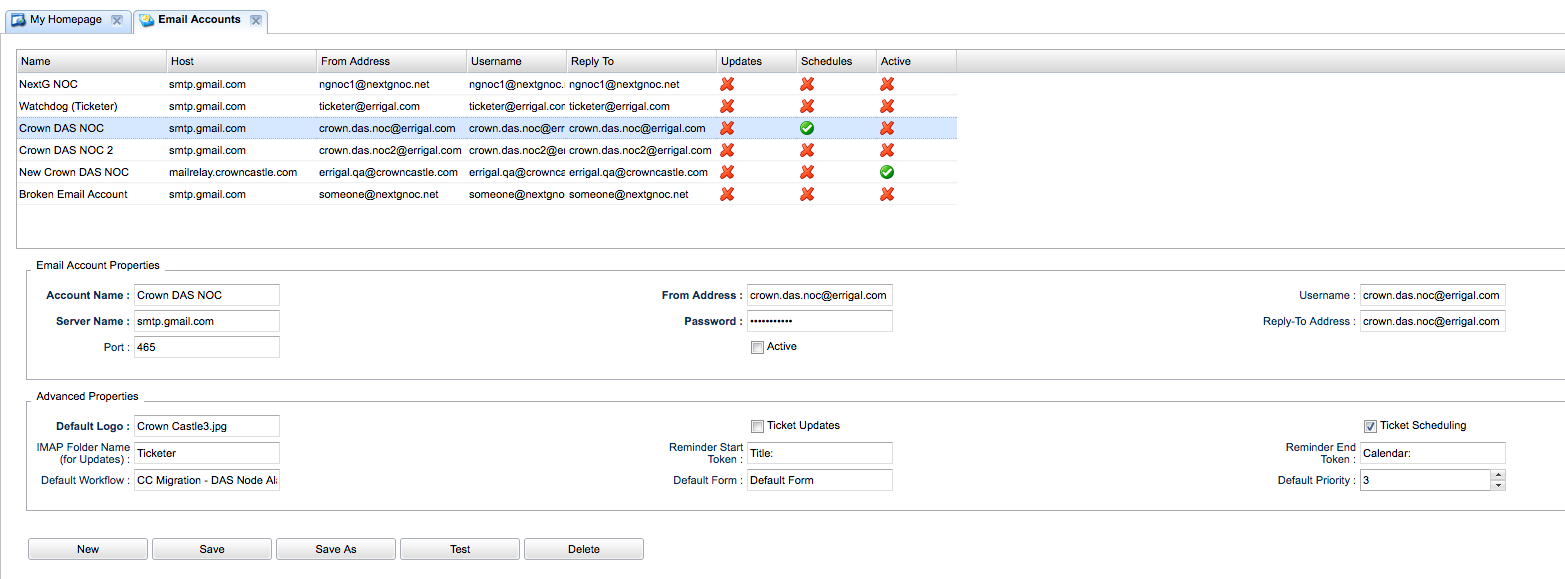Decrease Default Priority with the down arrow
This screenshot has width=1565, height=579.
tap(1497, 486)
